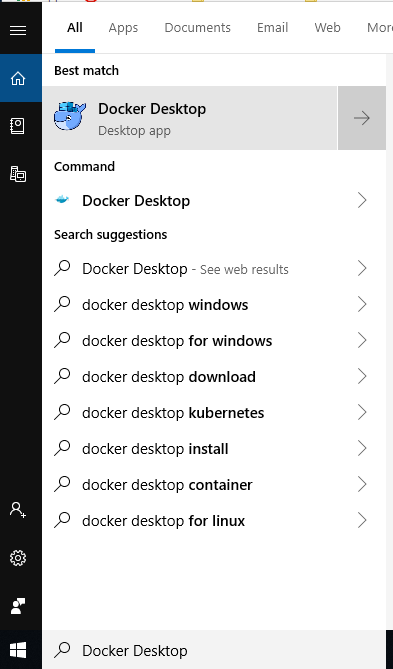393x669 pixels.
Task: Switch to the Email tab
Action: tap(272, 28)
